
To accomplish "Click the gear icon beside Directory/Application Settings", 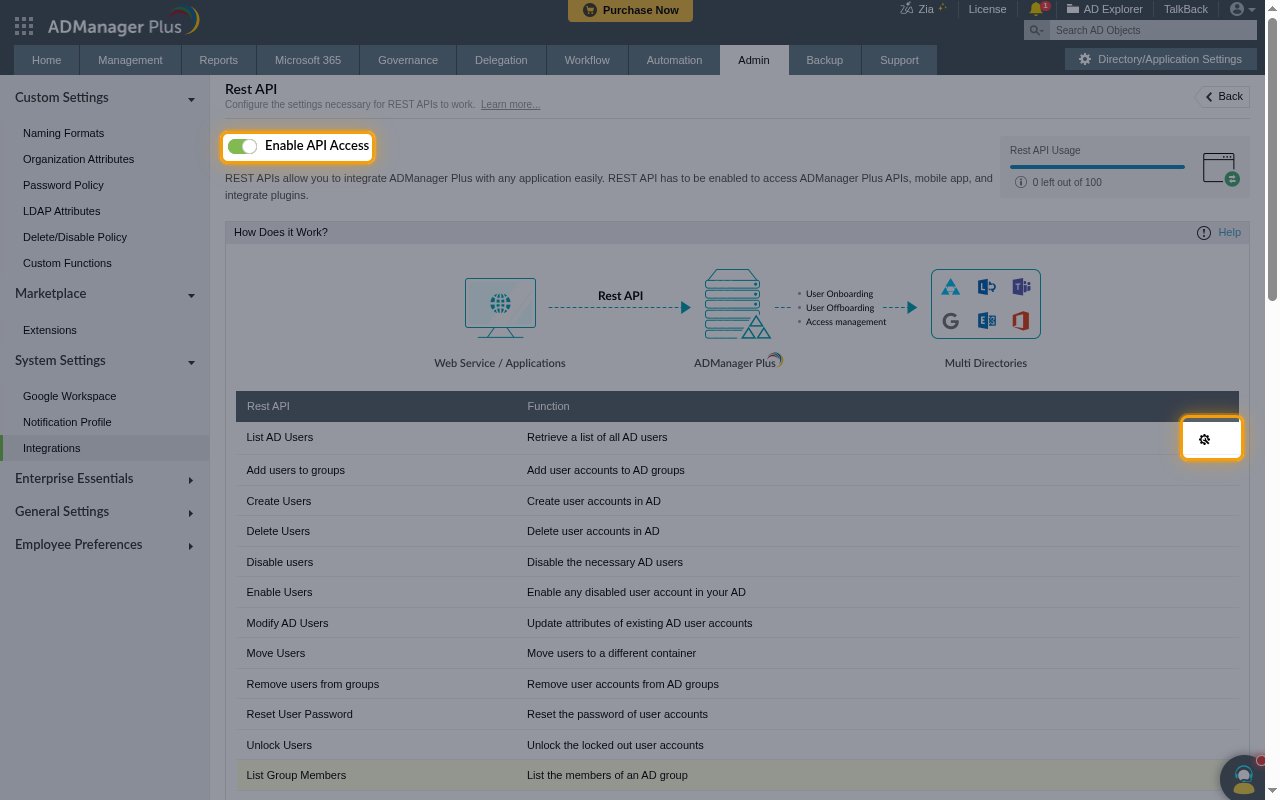I will (x=1084, y=60).
